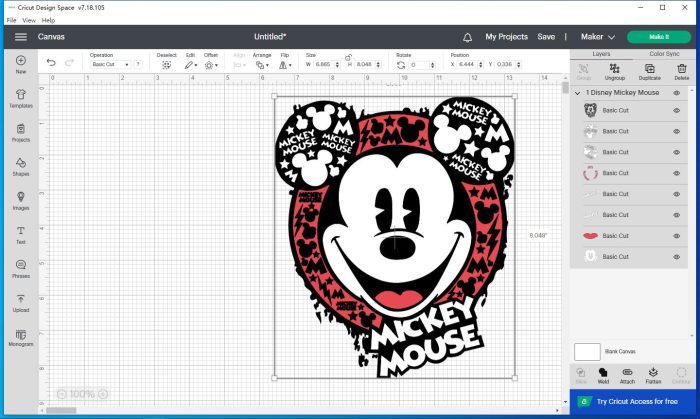Click the Duplicate icon

(x=650, y=68)
